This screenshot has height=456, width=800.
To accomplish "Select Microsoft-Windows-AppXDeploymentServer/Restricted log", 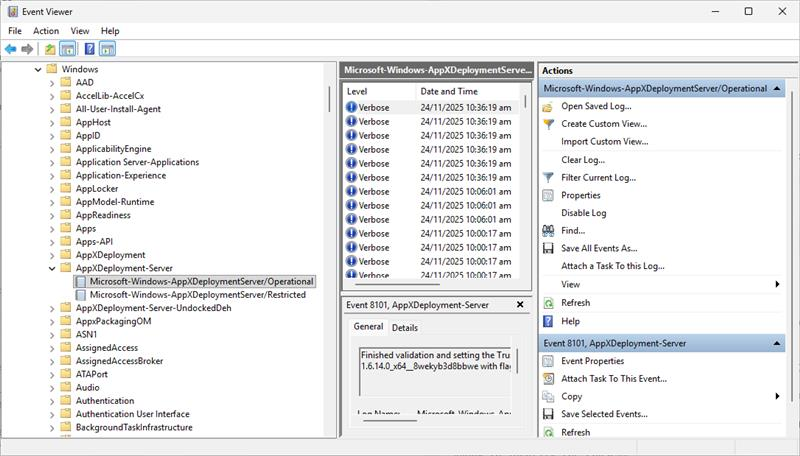I will click(197, 295).
